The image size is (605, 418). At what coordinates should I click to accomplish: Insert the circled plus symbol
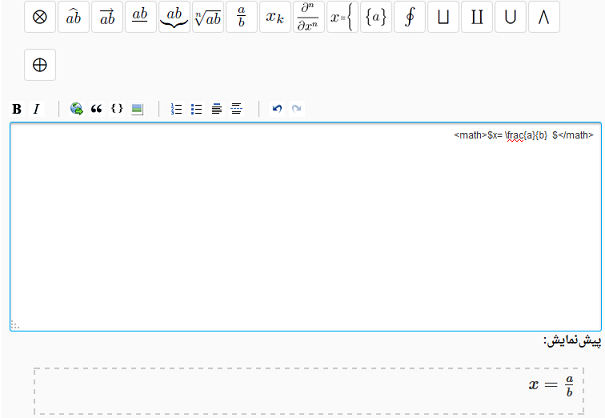(x=40, y=65)
